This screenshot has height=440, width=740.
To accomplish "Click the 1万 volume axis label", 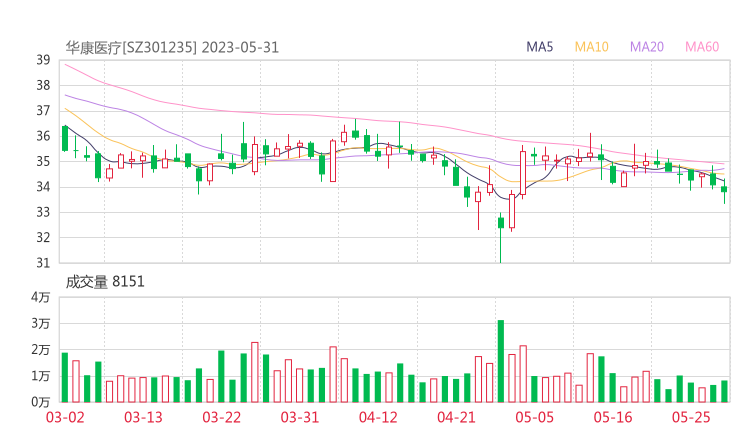I will click(x=41, y=376).
